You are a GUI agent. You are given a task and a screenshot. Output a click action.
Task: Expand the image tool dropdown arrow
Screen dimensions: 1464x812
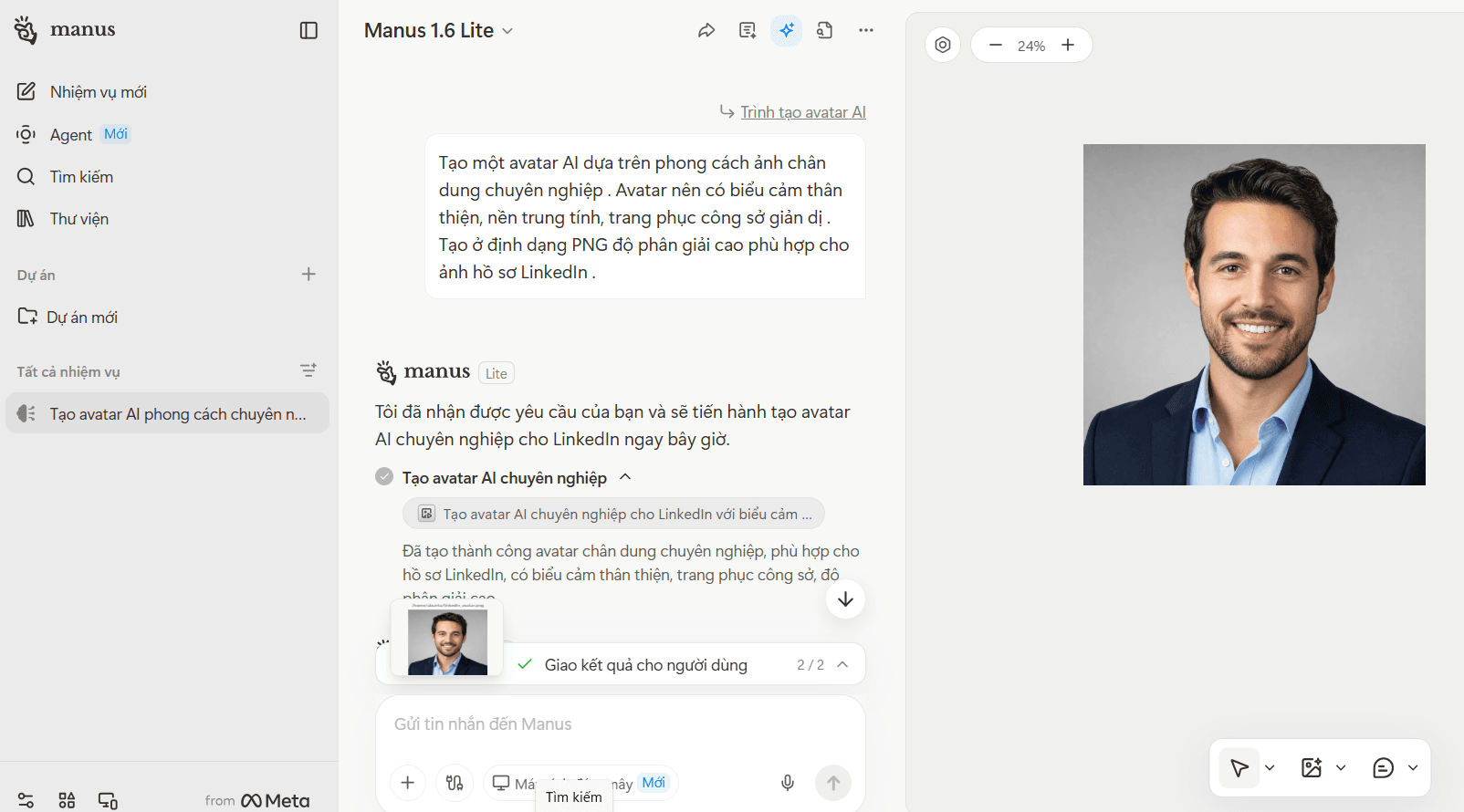pos(1341,768)
